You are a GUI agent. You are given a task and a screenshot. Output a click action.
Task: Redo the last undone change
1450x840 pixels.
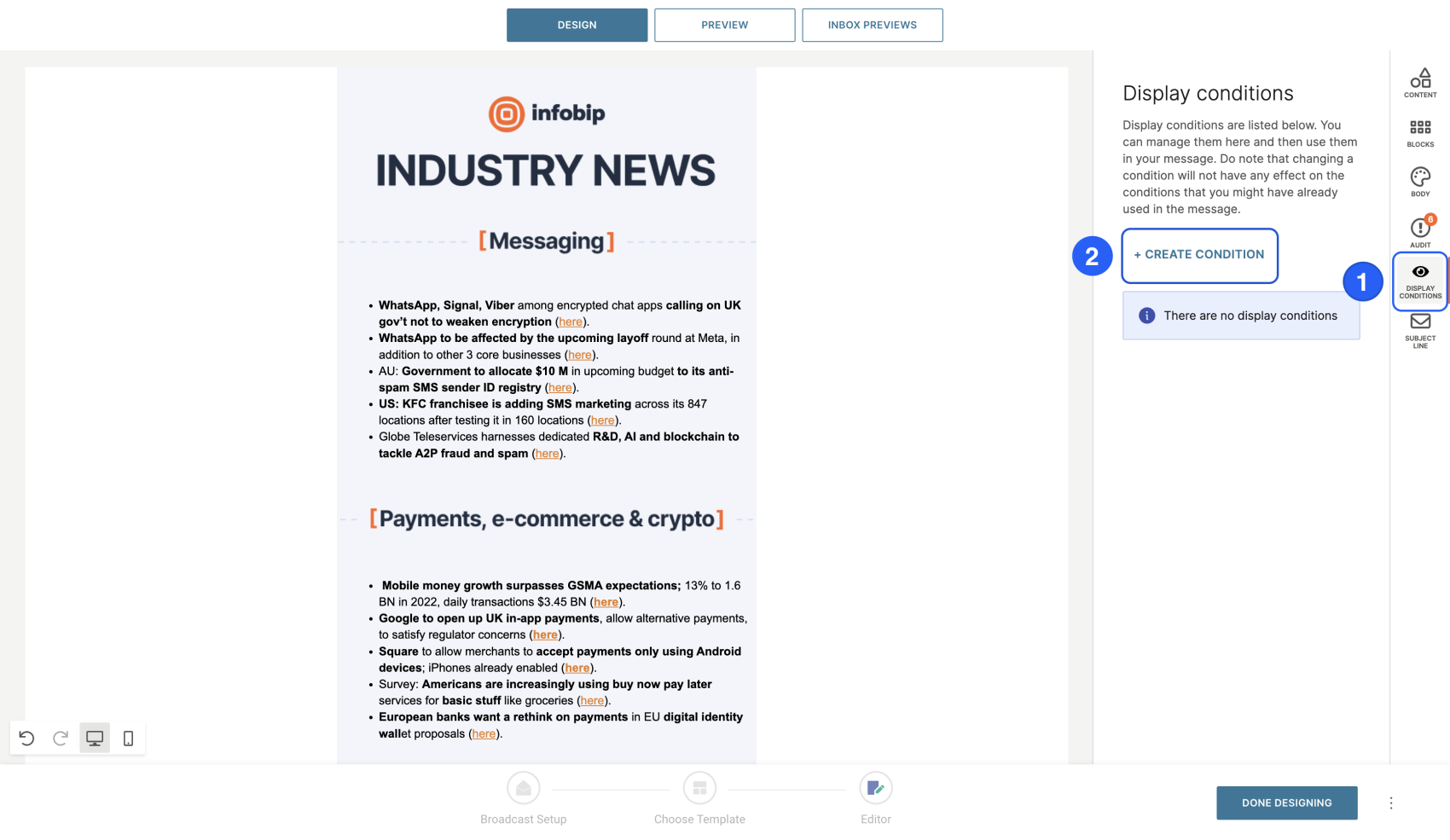pyautogui.click(x=61, y=738)
